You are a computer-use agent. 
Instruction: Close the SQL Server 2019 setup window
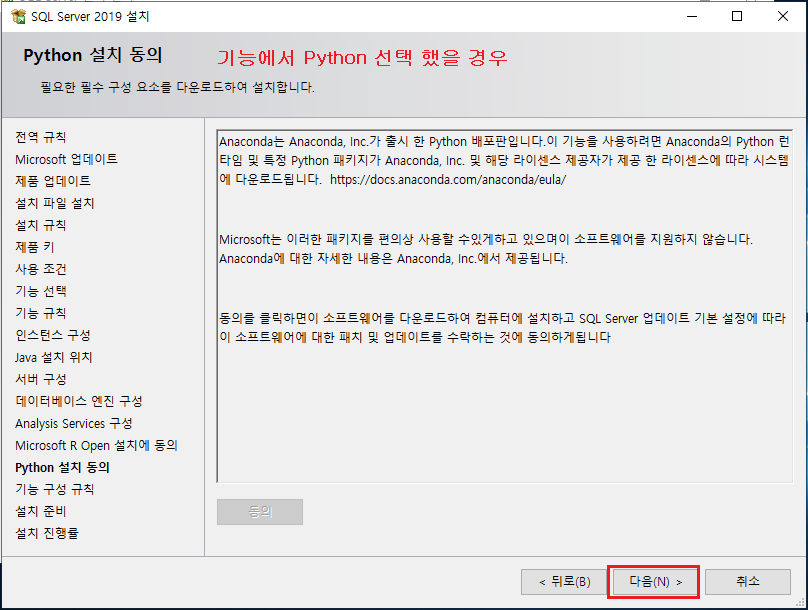click(783, 16)
